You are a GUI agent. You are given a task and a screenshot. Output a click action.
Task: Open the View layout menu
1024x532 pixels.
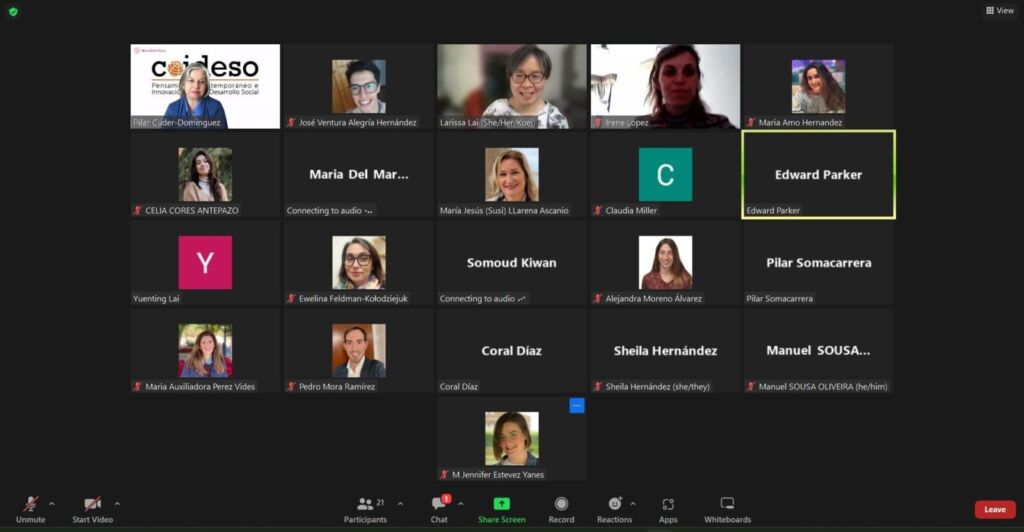999,11
